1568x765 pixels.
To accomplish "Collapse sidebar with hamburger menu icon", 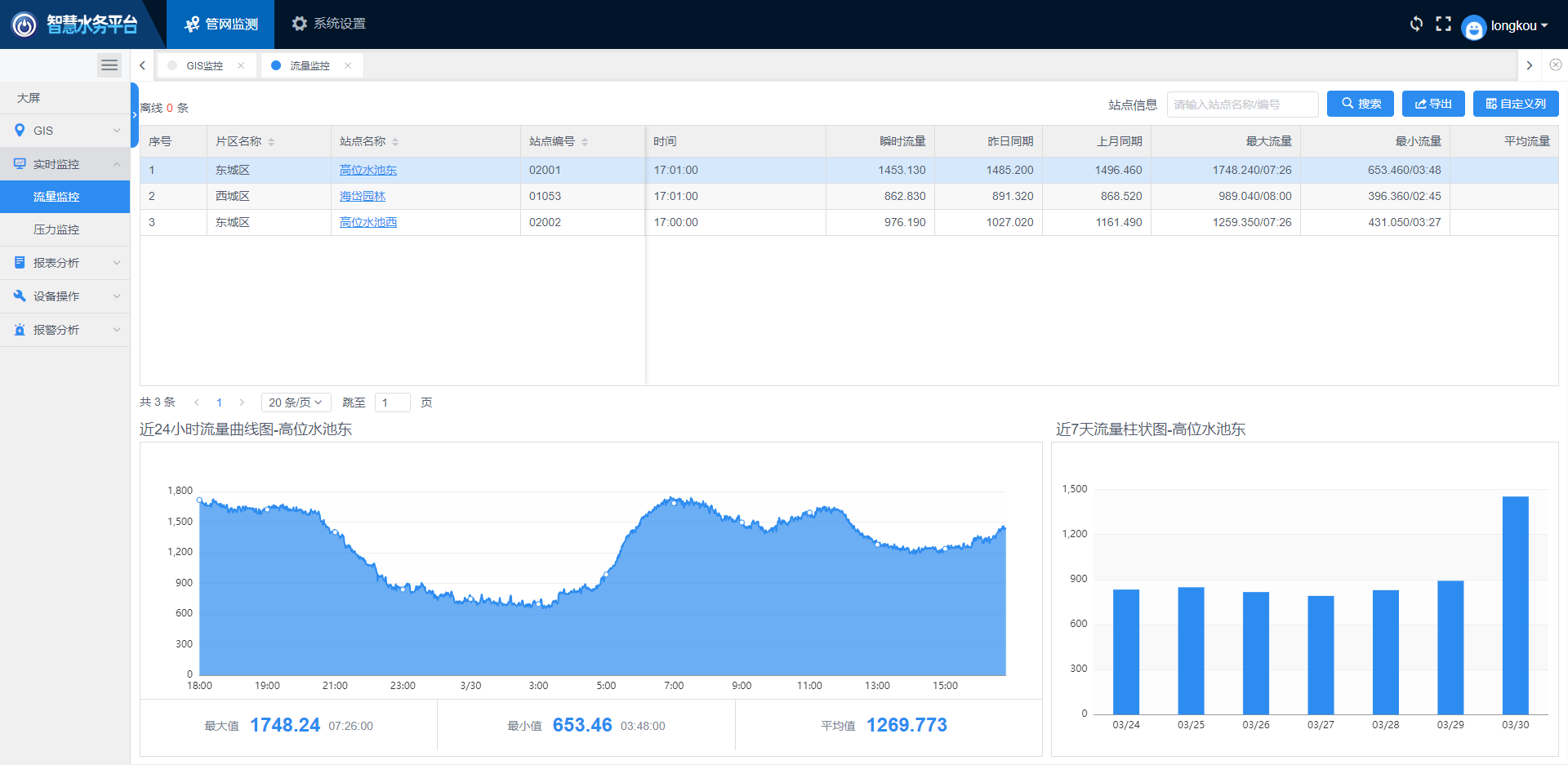I will 109,65.
